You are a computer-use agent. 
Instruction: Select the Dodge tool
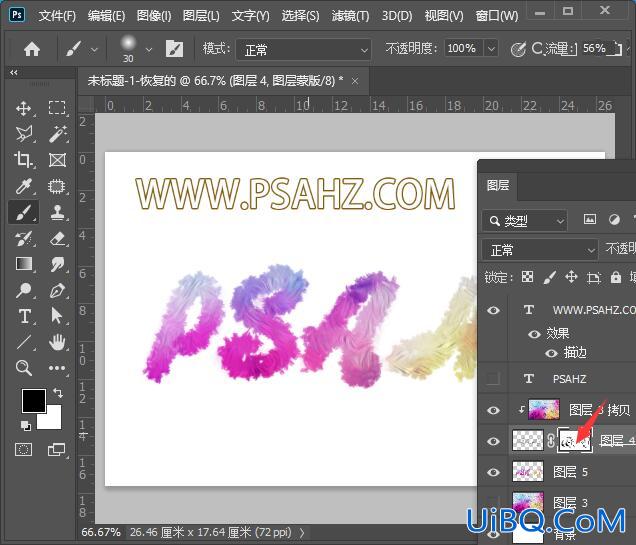click(24, 290)
